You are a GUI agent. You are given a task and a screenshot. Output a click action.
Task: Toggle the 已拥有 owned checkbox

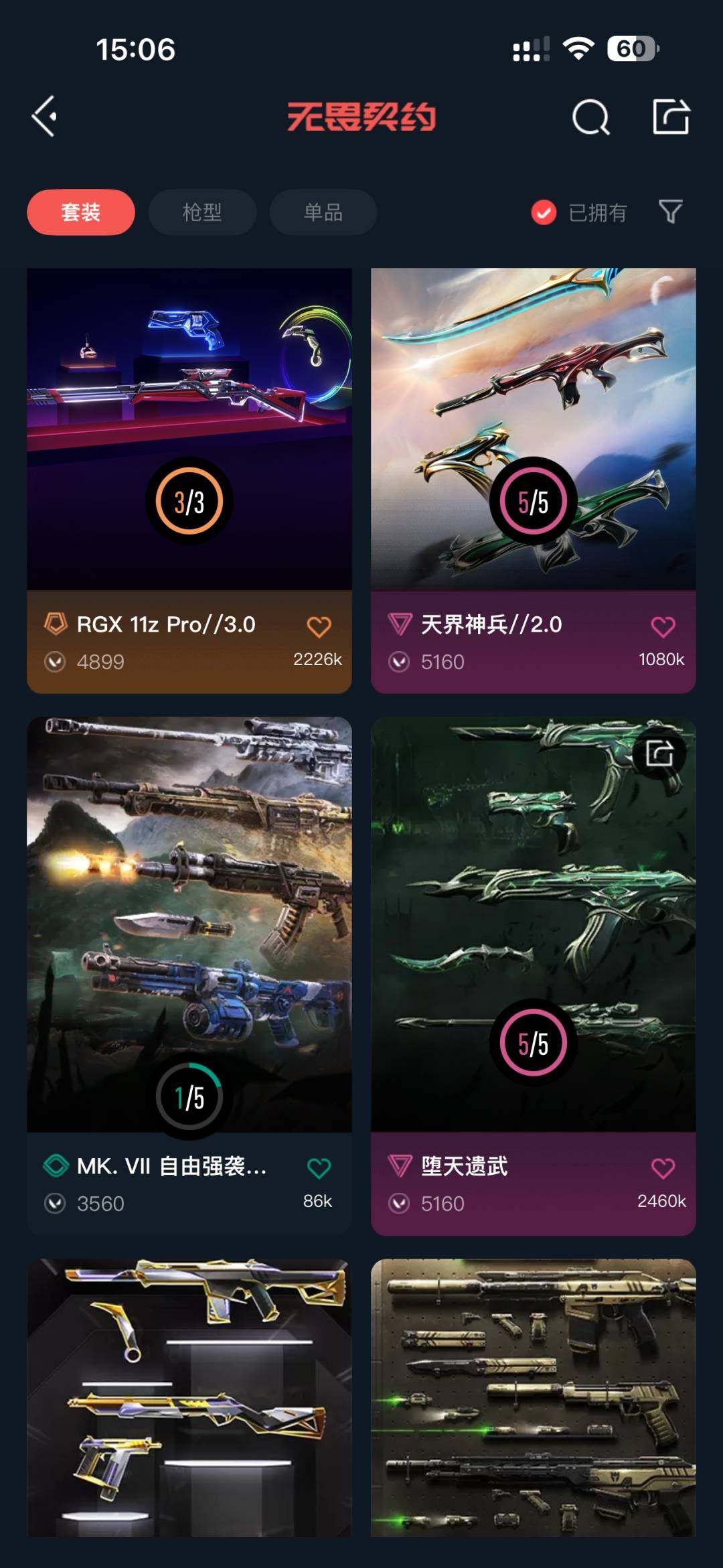pyautogui.click(x=544, y=212)
